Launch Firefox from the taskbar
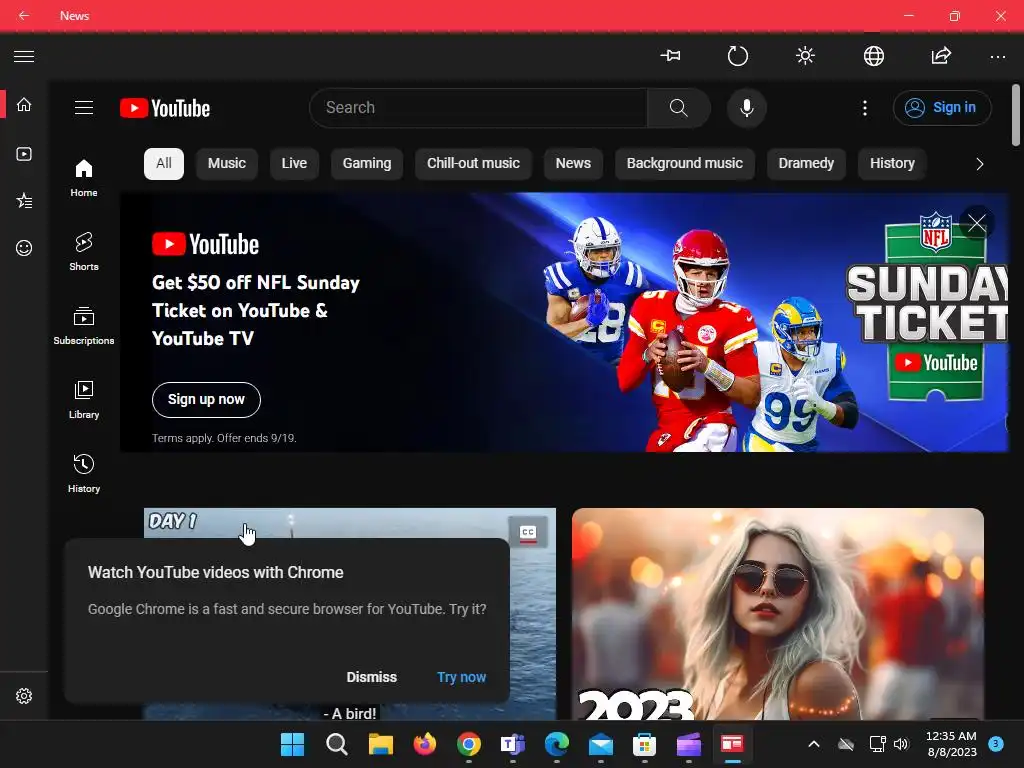This screenshot has height=768, width=1024. (x=424, y=744)
